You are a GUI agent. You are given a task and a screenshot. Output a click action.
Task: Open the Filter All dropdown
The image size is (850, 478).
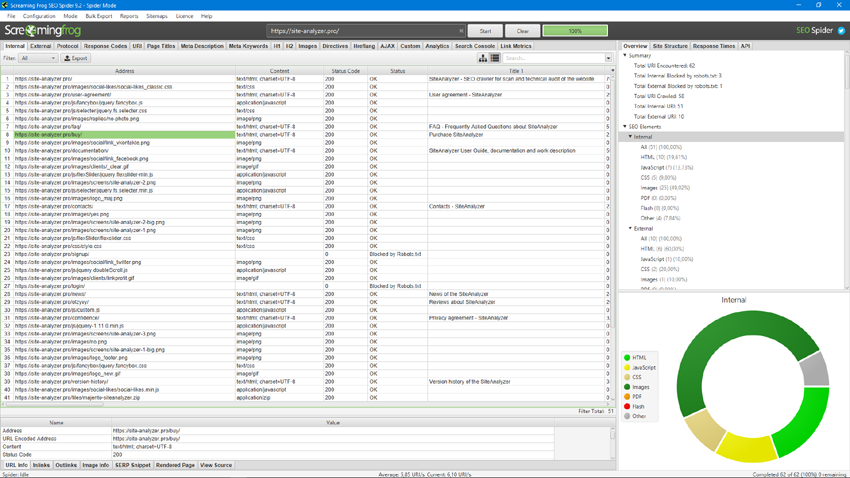tap(38, 58)
